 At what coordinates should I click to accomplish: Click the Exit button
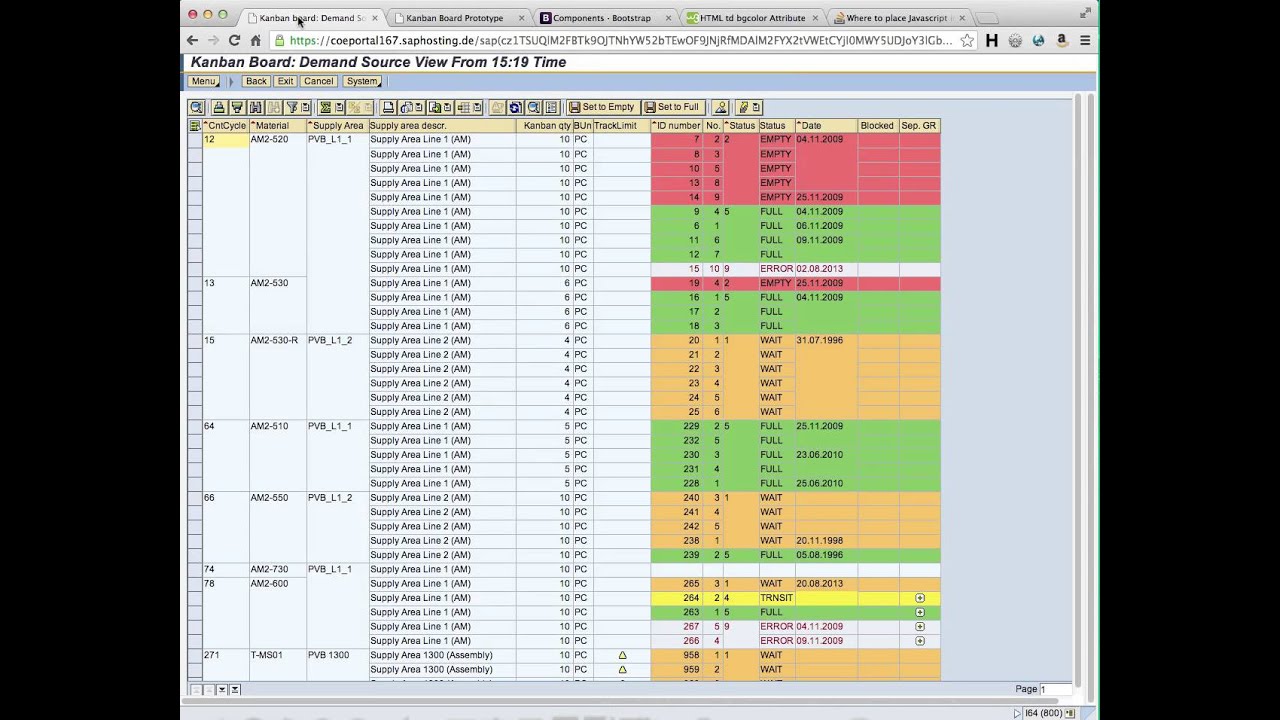point(285,81)
